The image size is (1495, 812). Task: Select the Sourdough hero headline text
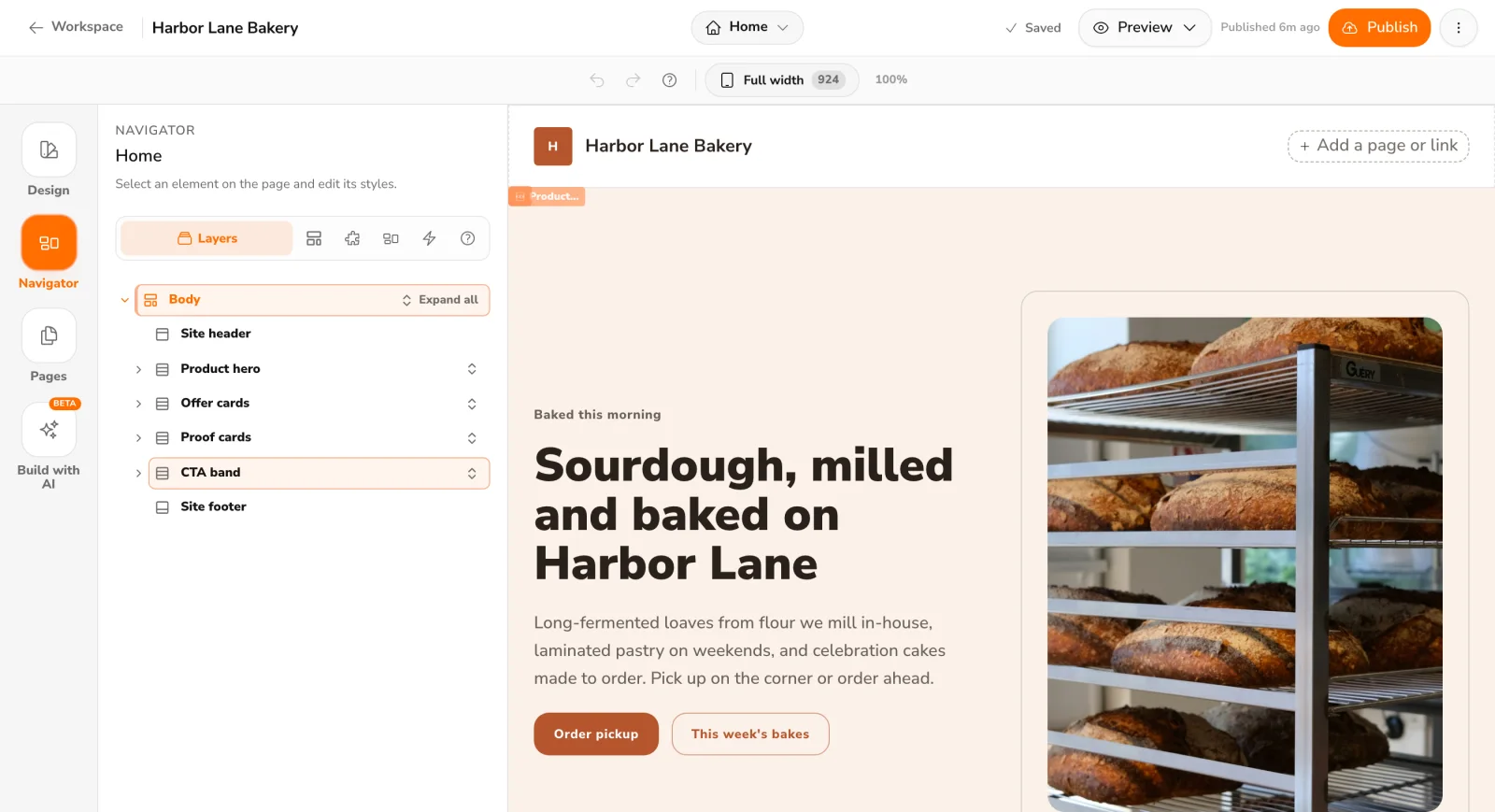coord(744,515)
